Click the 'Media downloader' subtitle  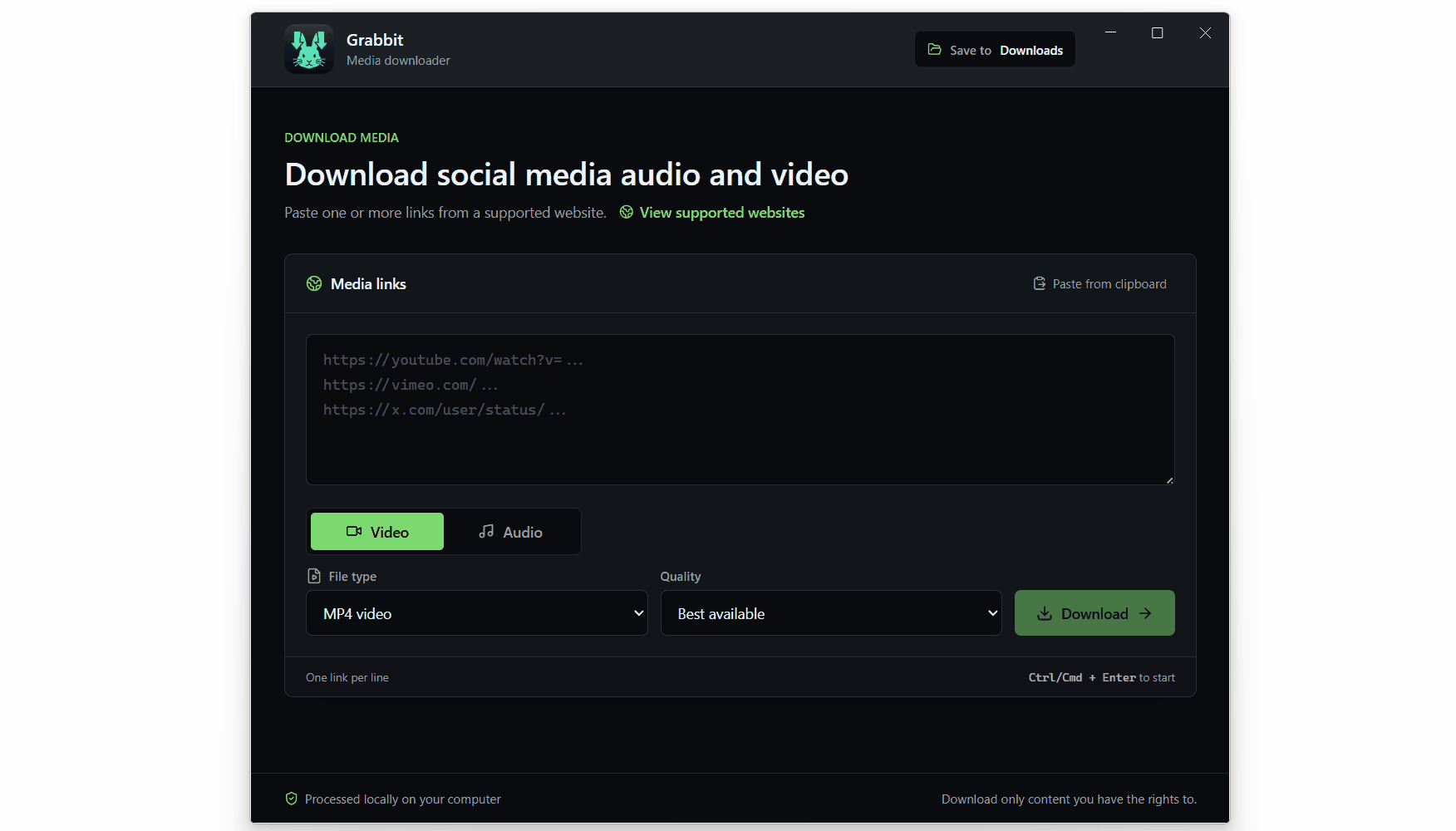[x=398, y=61]
